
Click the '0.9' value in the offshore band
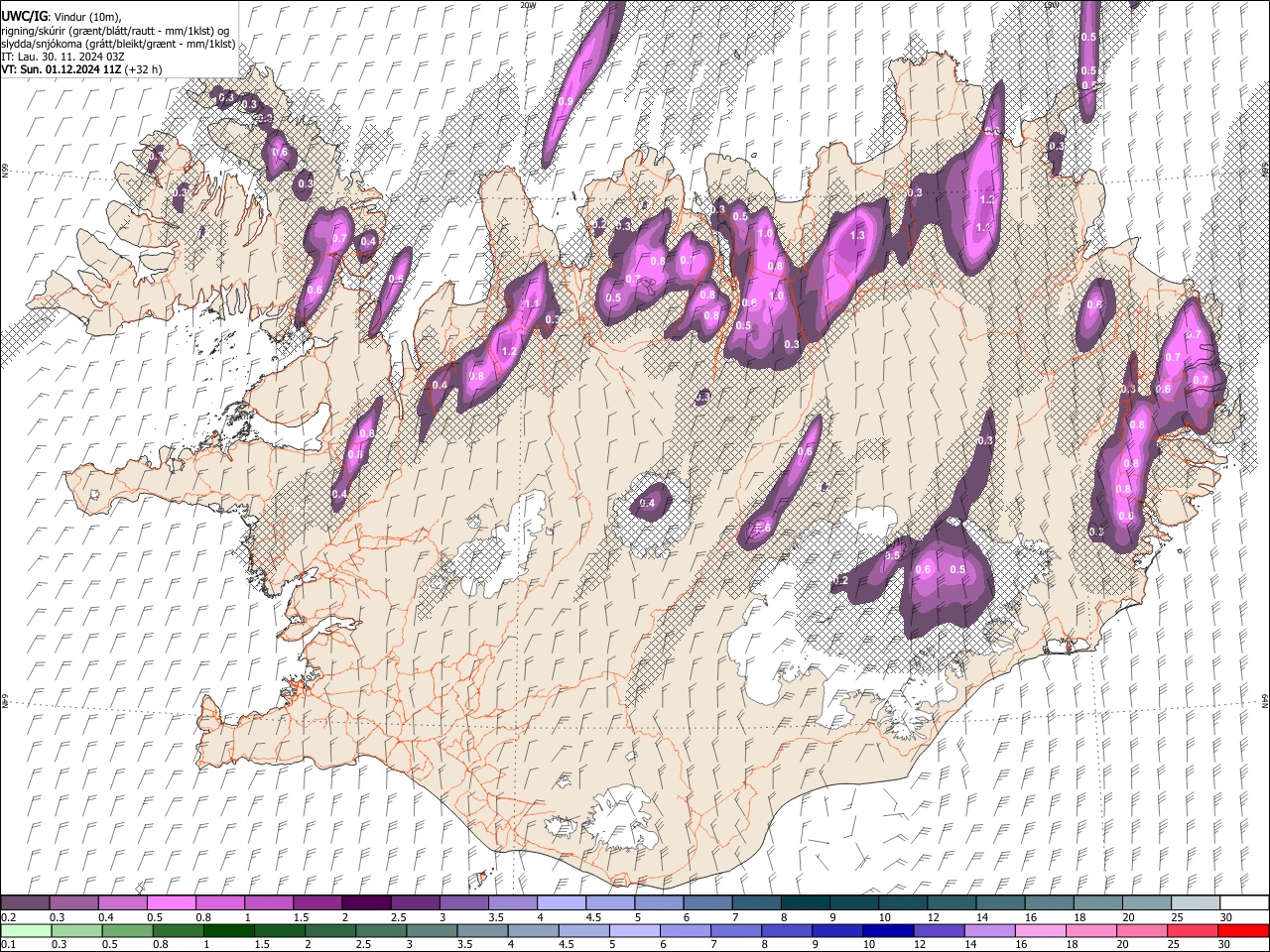(x=565, y=101)
